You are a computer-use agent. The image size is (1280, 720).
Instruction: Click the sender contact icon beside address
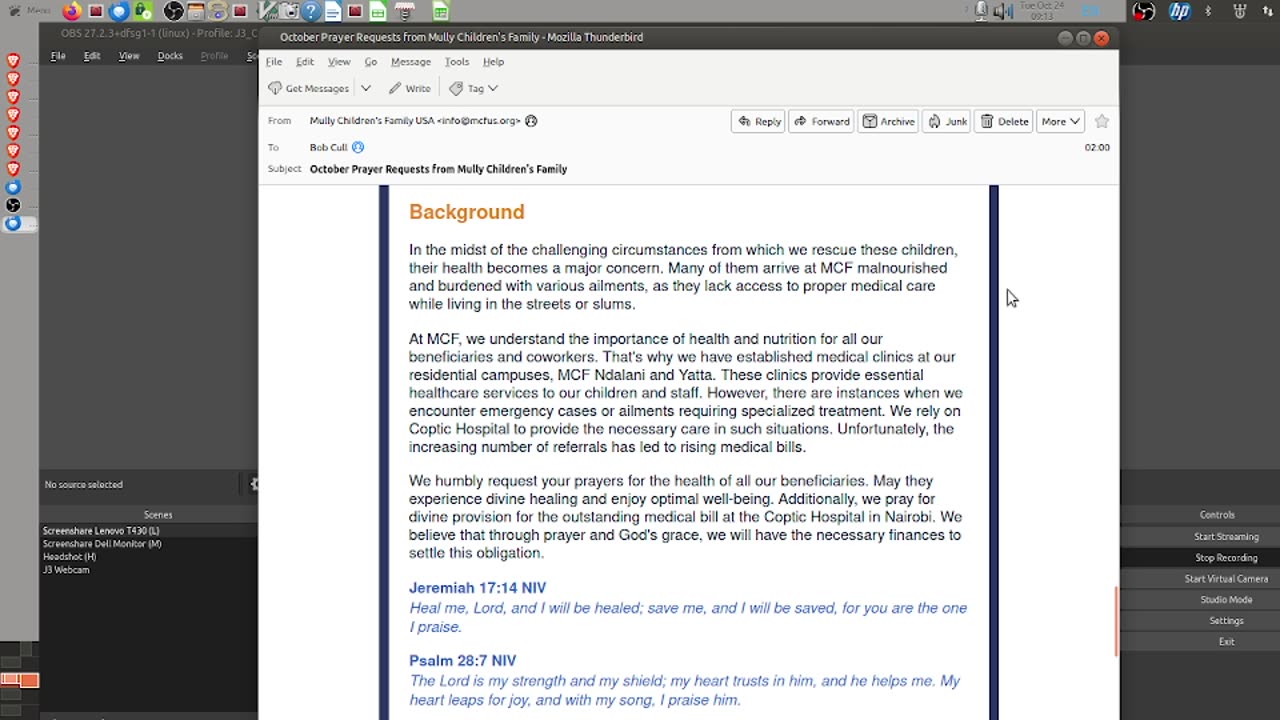tap(531, 121)
